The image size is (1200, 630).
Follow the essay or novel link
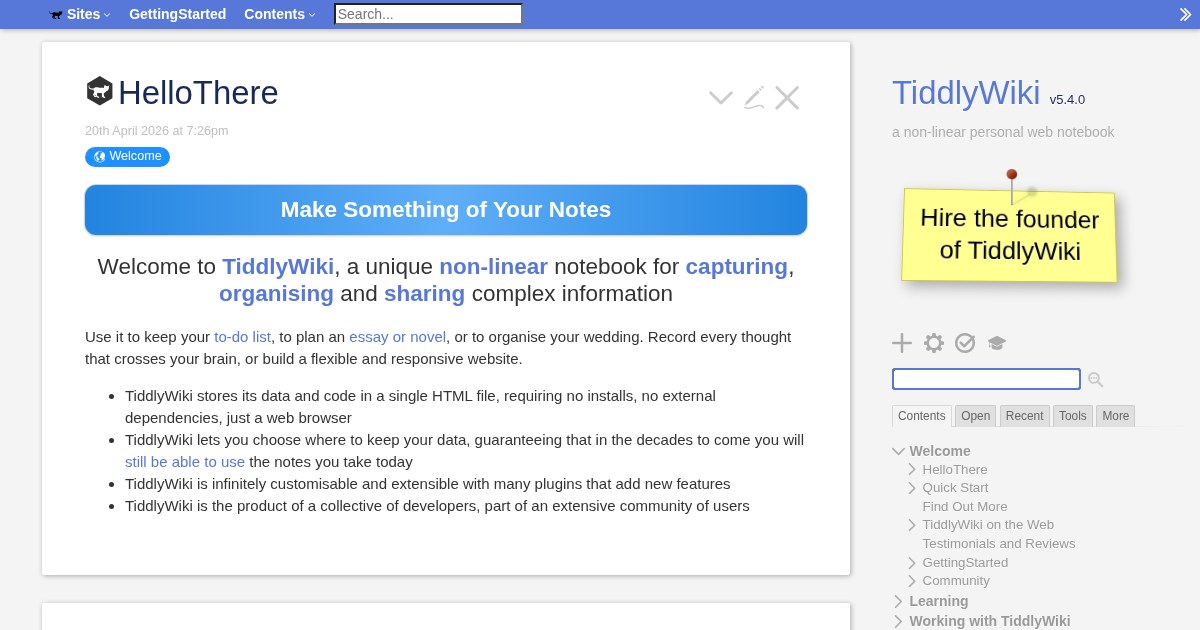point(398,337)
